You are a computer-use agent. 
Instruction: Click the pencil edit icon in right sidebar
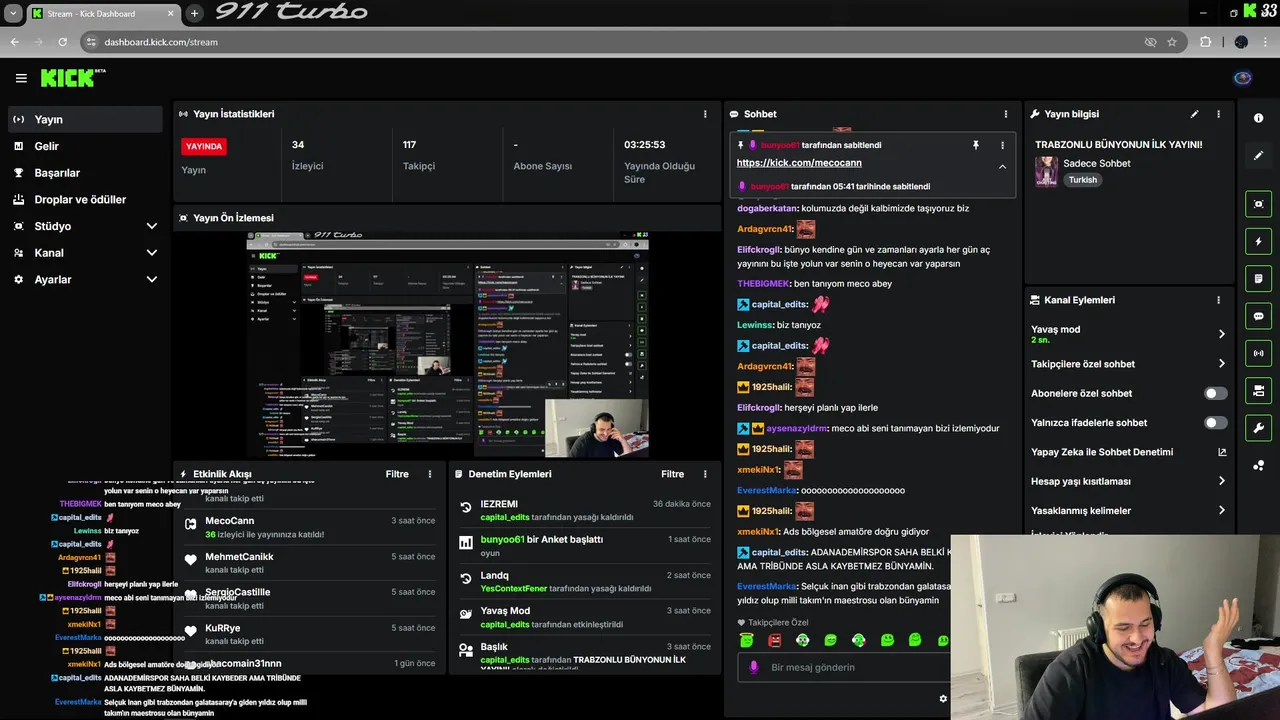pyautogui.click(x=1258, y=155)
